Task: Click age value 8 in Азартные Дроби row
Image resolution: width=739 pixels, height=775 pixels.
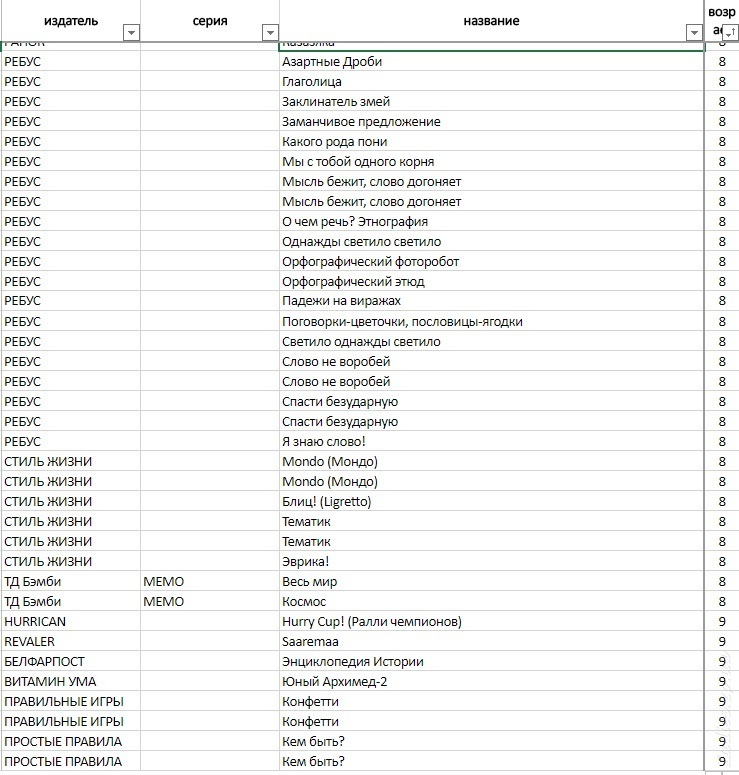Action: click(722, 62)
